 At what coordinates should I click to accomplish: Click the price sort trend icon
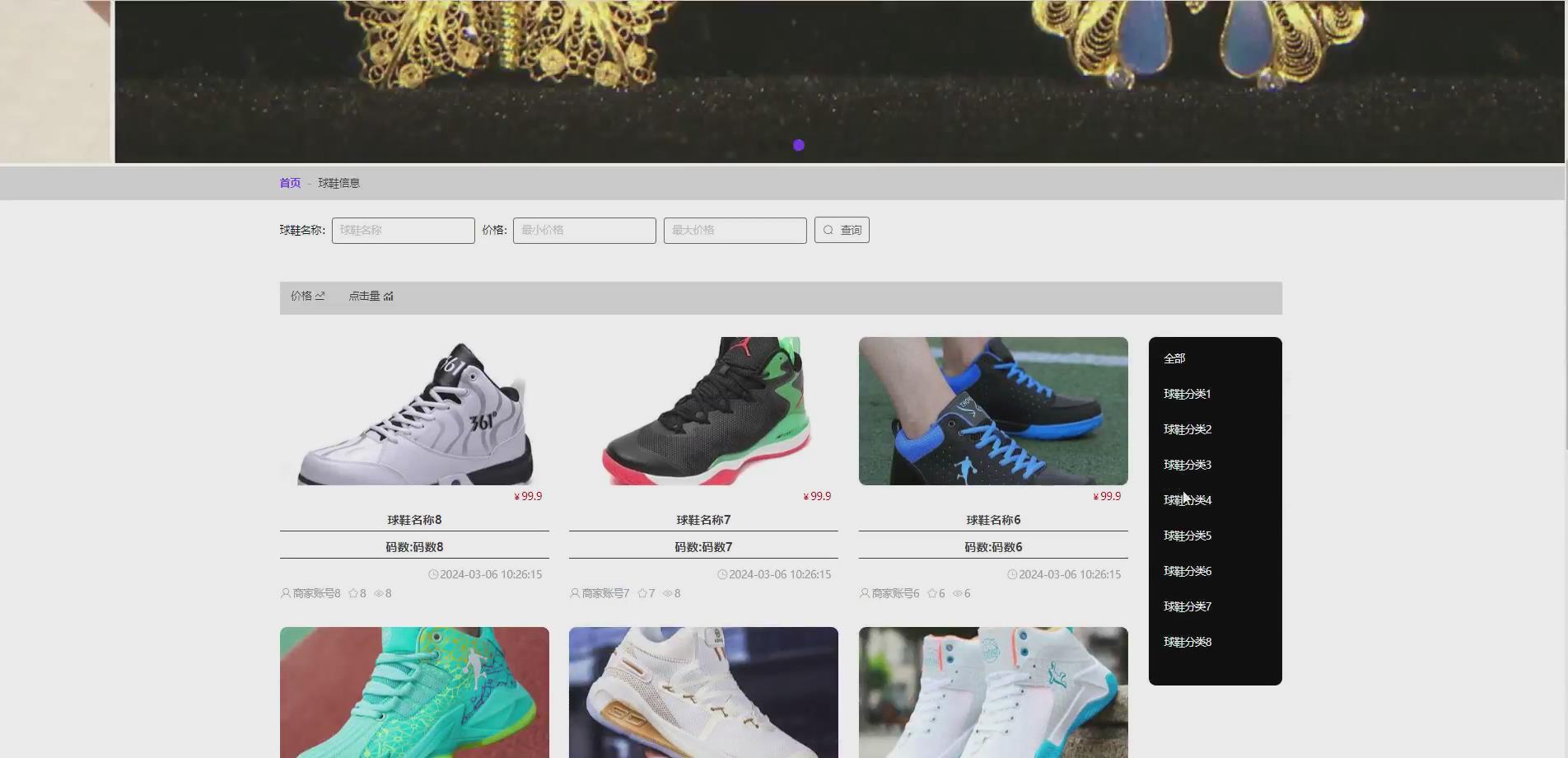tap(322, 295)
